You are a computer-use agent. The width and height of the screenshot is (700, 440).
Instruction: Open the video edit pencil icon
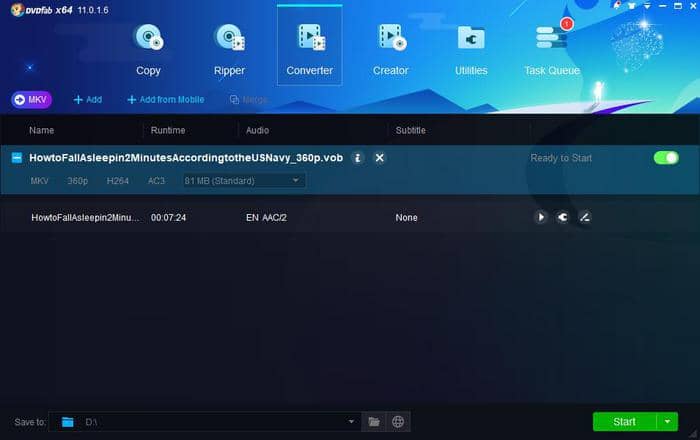(x=585, y=217)
